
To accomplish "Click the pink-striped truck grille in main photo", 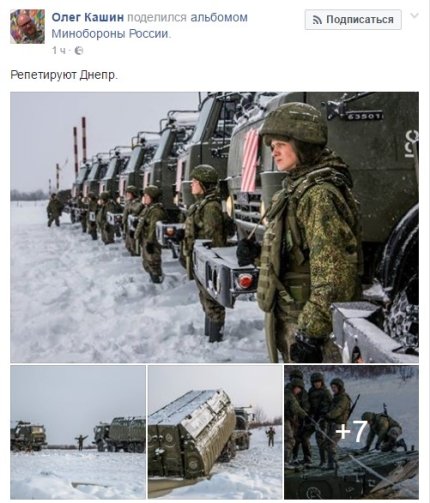I will [x=250, y=160].
